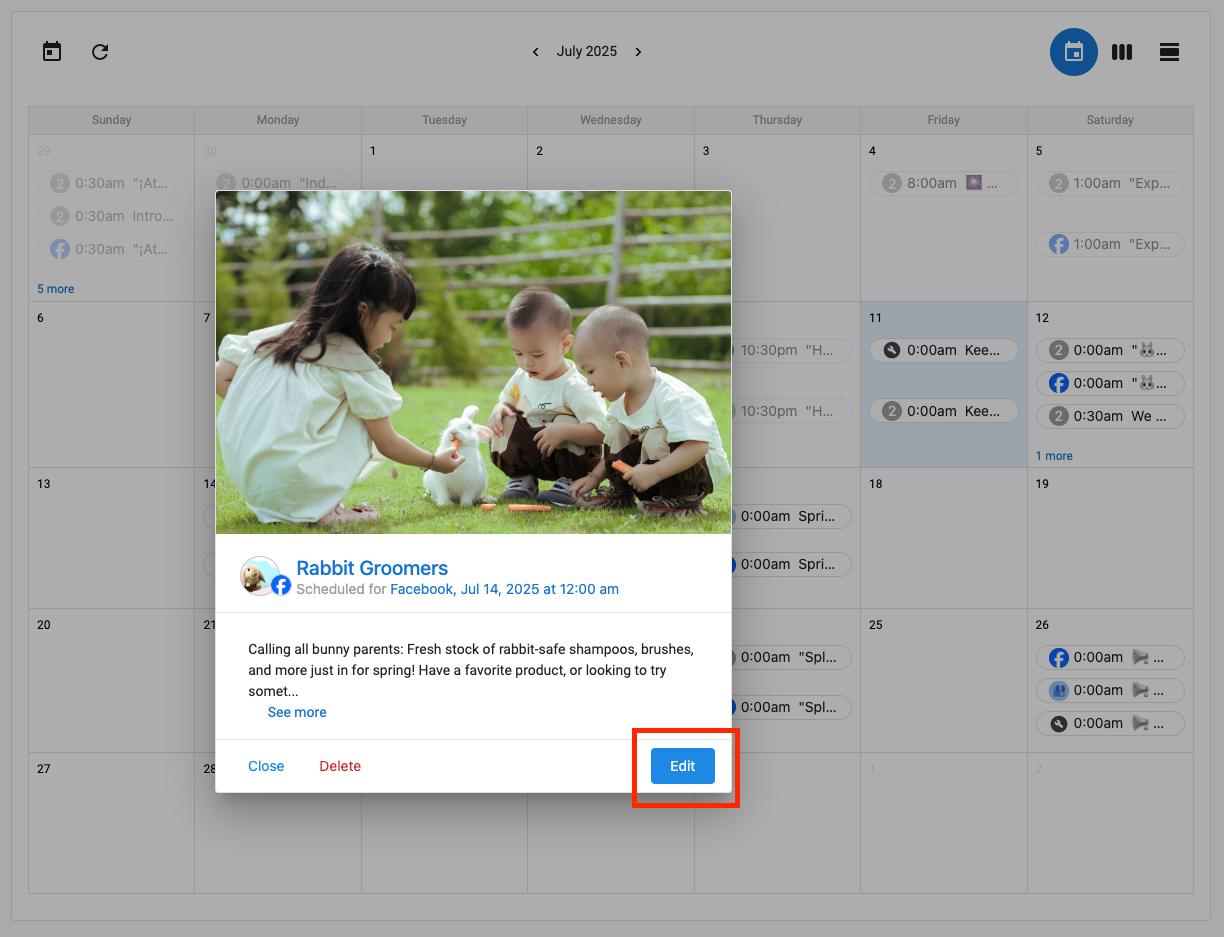1224x937 pixels.
Task: Switch to the columns view icon
Action: coord(1121,52)
